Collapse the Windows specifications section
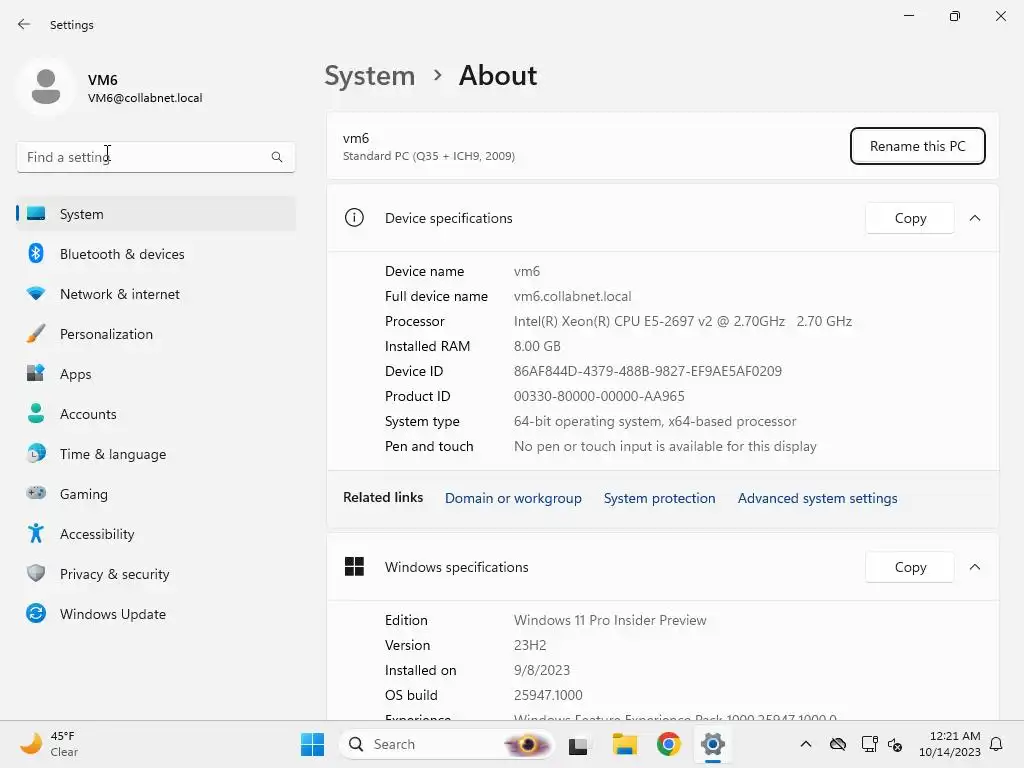 (975, 567)
